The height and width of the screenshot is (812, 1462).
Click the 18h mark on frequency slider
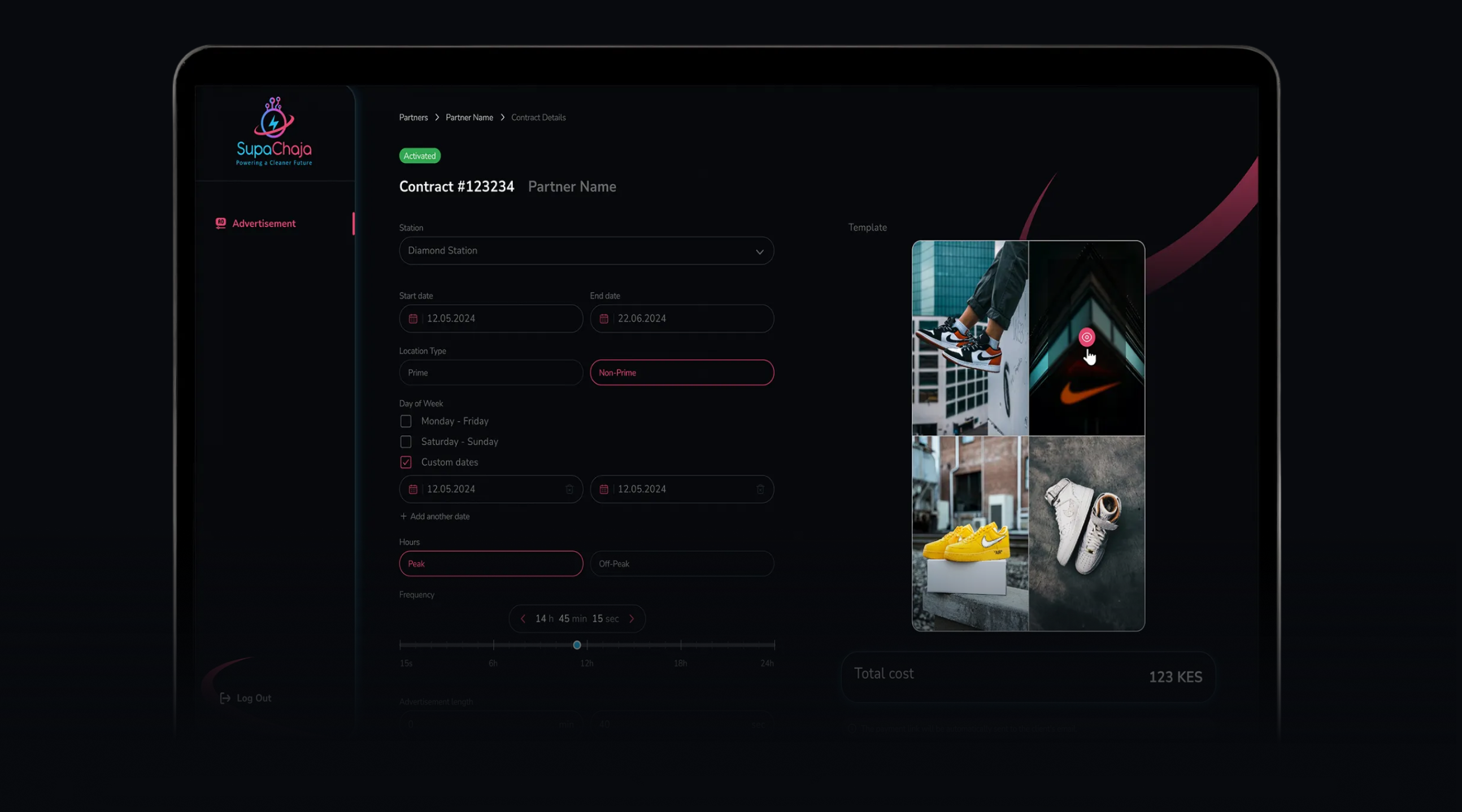(681, 645)
